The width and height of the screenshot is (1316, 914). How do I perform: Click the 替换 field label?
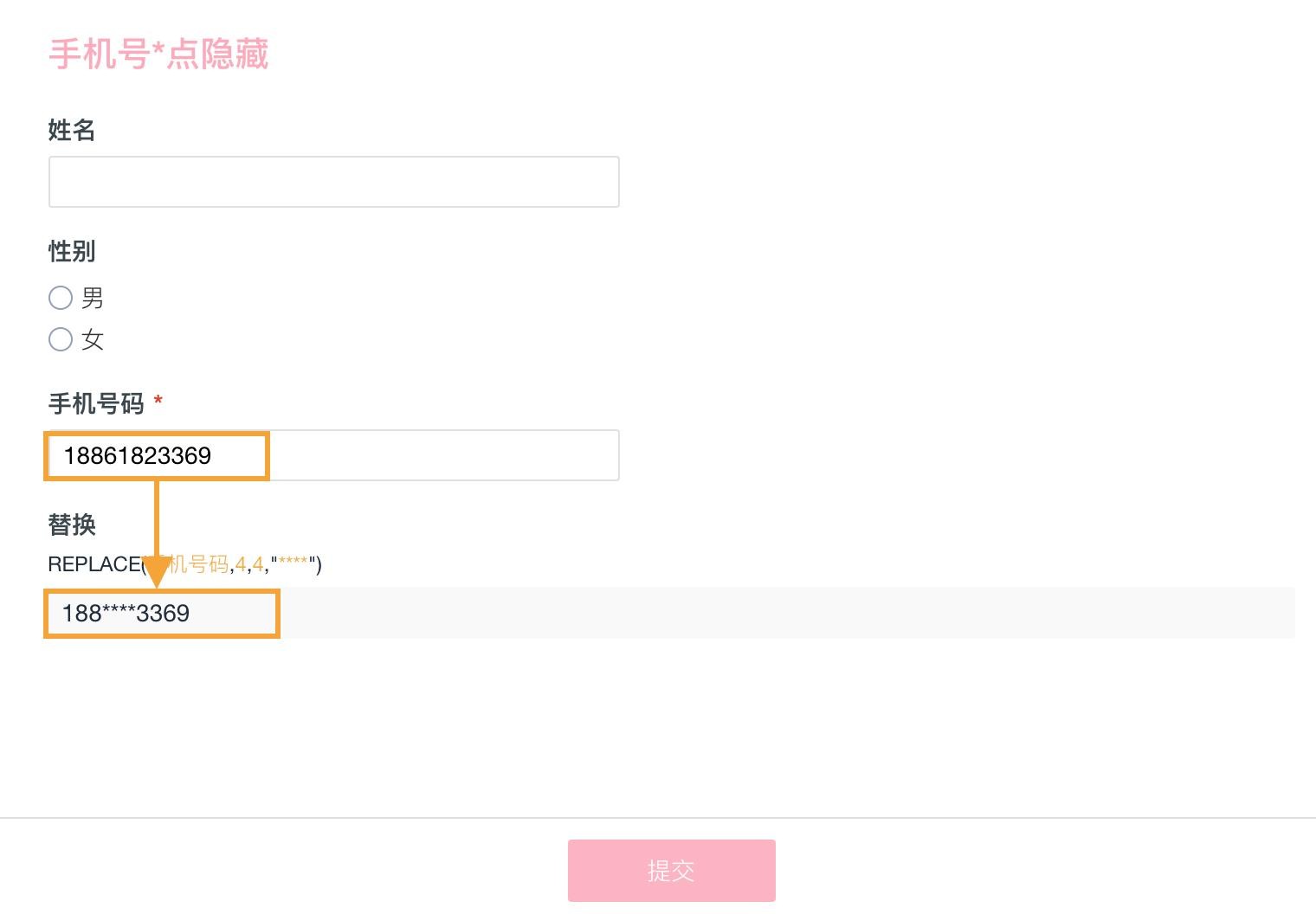(72, 525)
